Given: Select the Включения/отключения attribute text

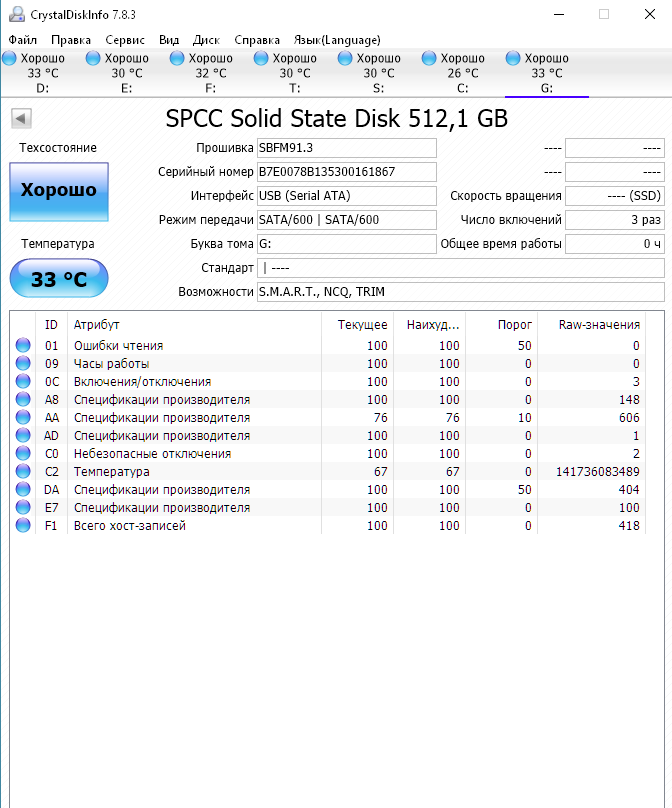Looking at the screenshot, I should [142, 382].
